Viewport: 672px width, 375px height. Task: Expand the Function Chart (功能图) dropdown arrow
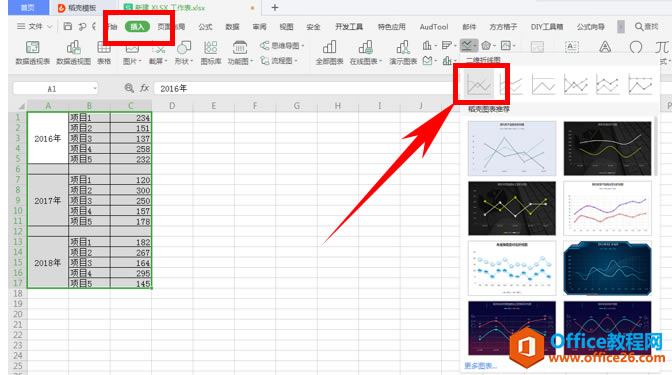pyautogui.click(x=251, y=61)
